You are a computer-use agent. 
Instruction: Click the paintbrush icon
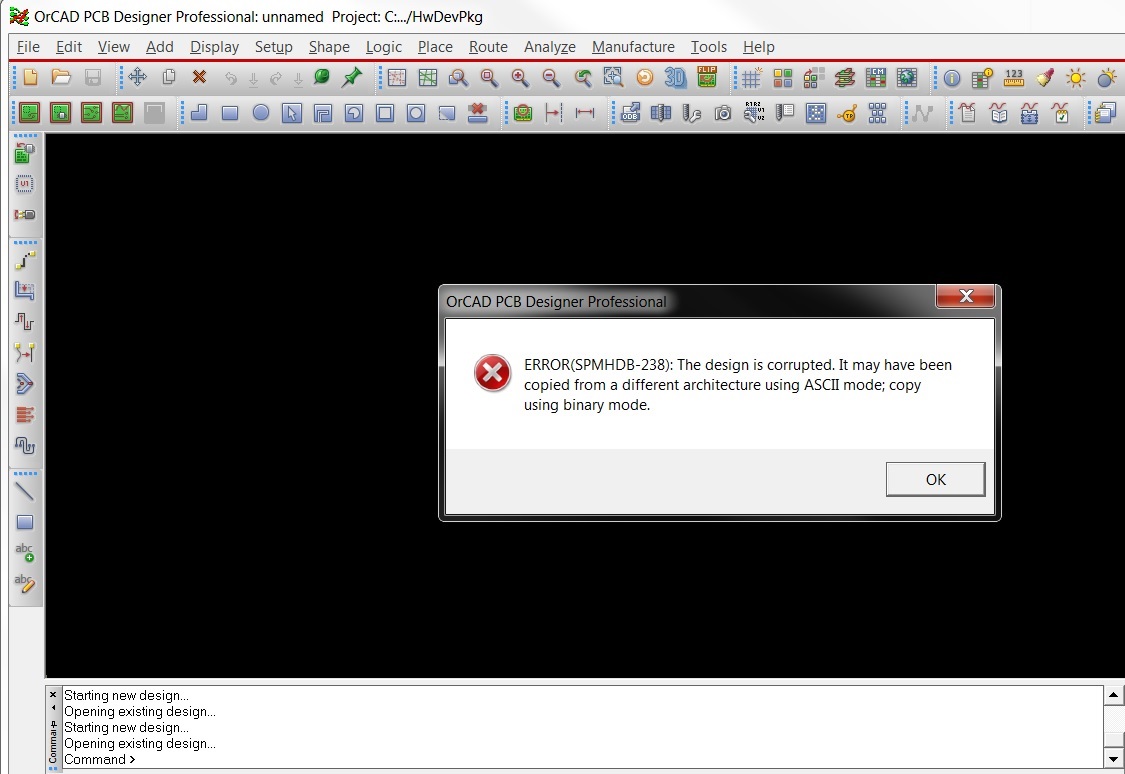(x=1045, y=77)
